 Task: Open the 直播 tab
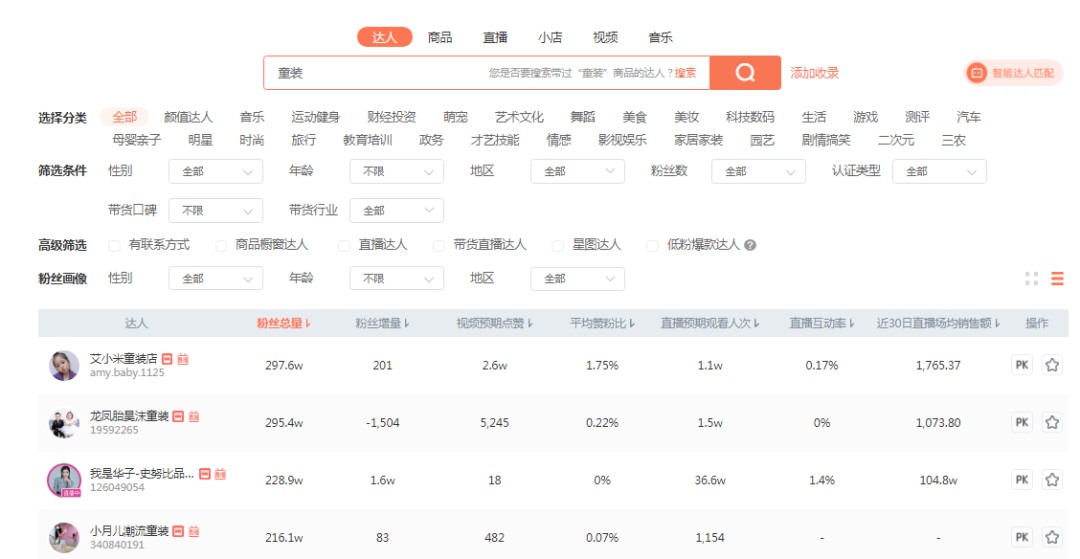click(495, 37)
